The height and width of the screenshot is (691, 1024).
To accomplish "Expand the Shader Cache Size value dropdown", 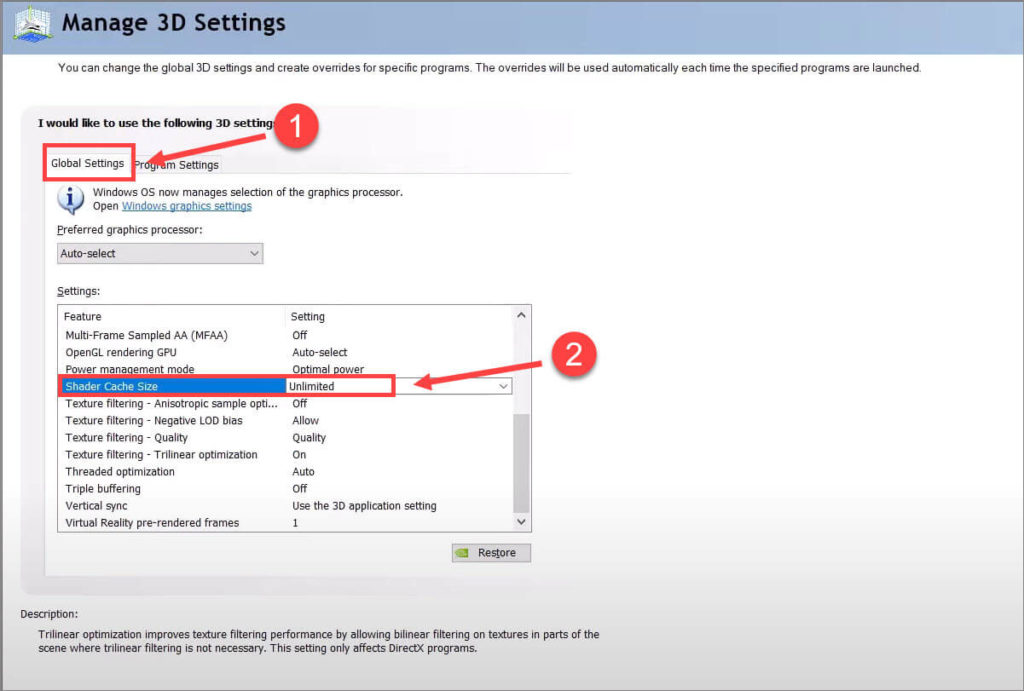I will pyautogui.click(x=503, y=386).
